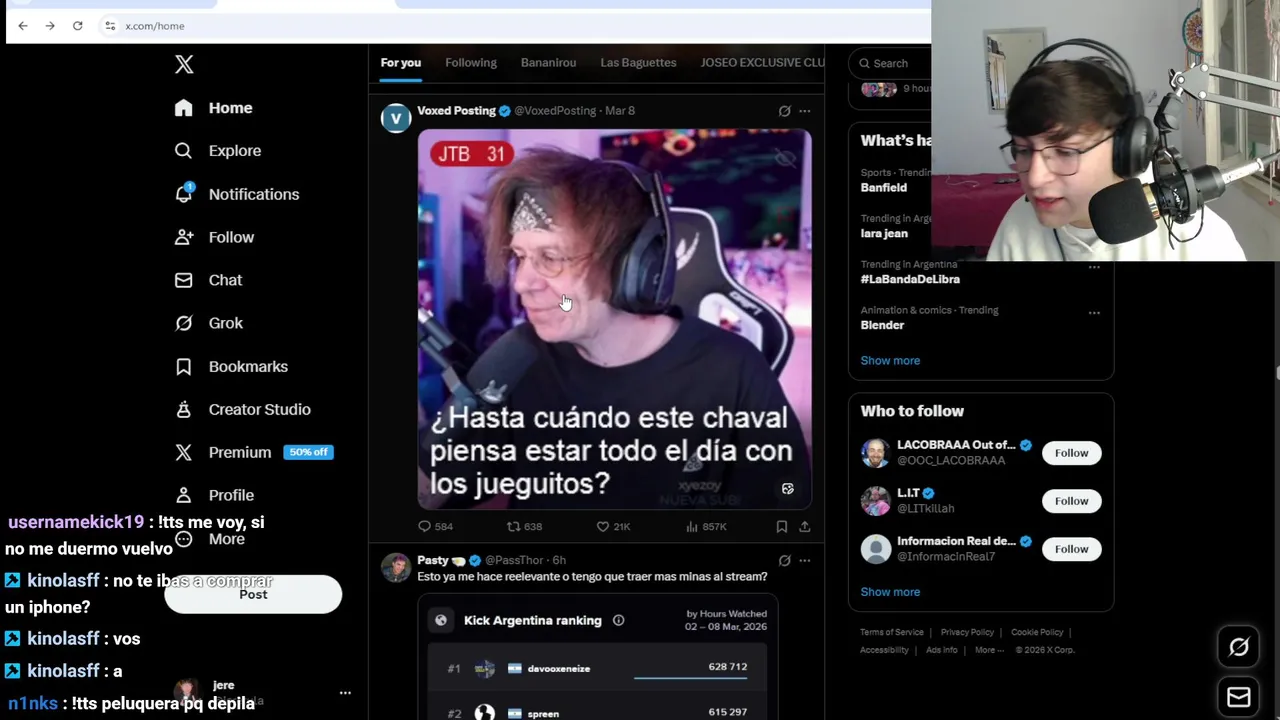The width and height of the screenshot is (1280, 720).
Task: Click the Premium X icon
Action: pyautogui.click(x=183, y=452)
